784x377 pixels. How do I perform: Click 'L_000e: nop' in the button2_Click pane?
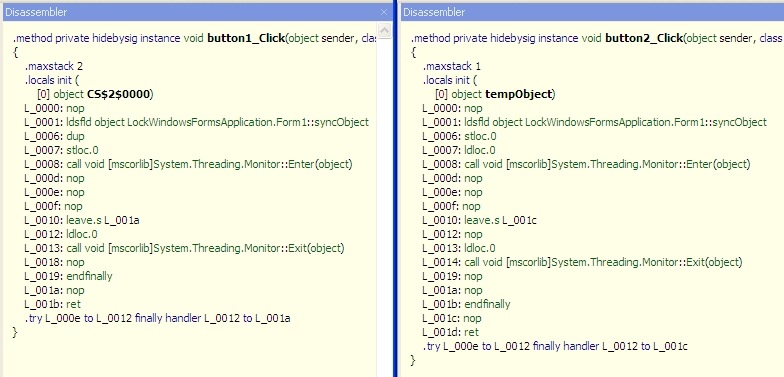(x=452, y=192)
